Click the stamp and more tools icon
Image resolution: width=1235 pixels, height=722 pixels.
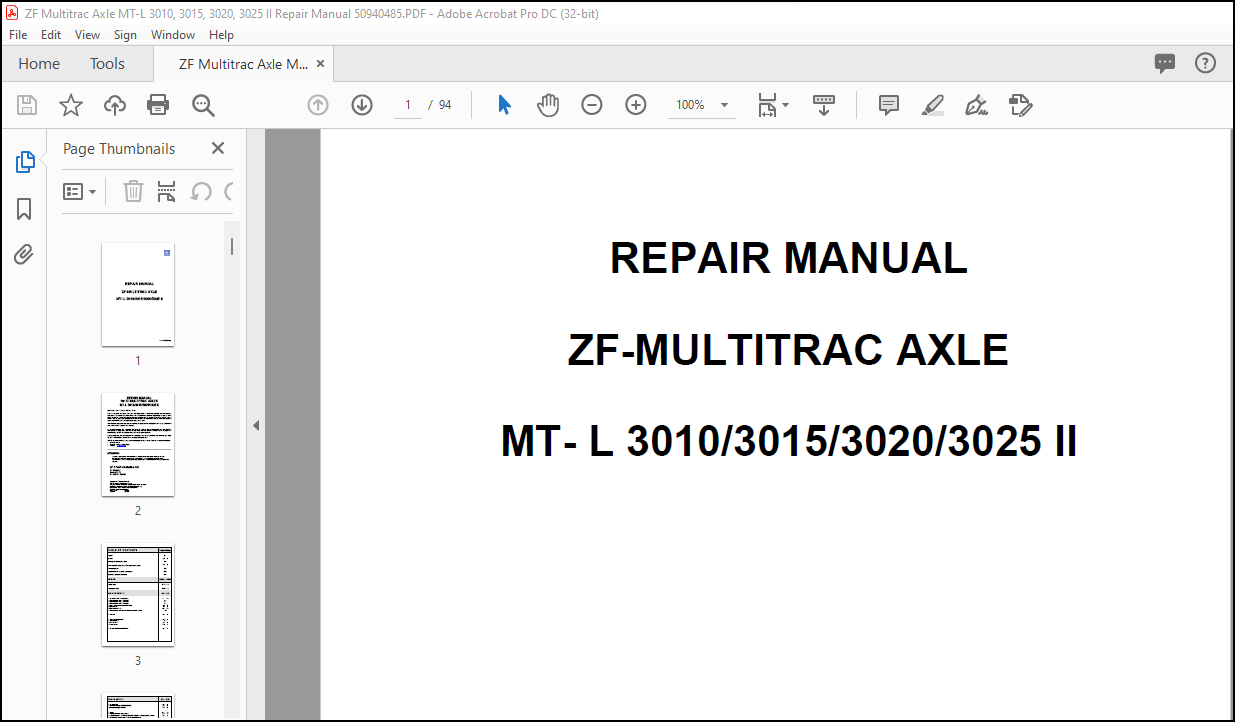pyautogui.click(x=1020, y=105)
